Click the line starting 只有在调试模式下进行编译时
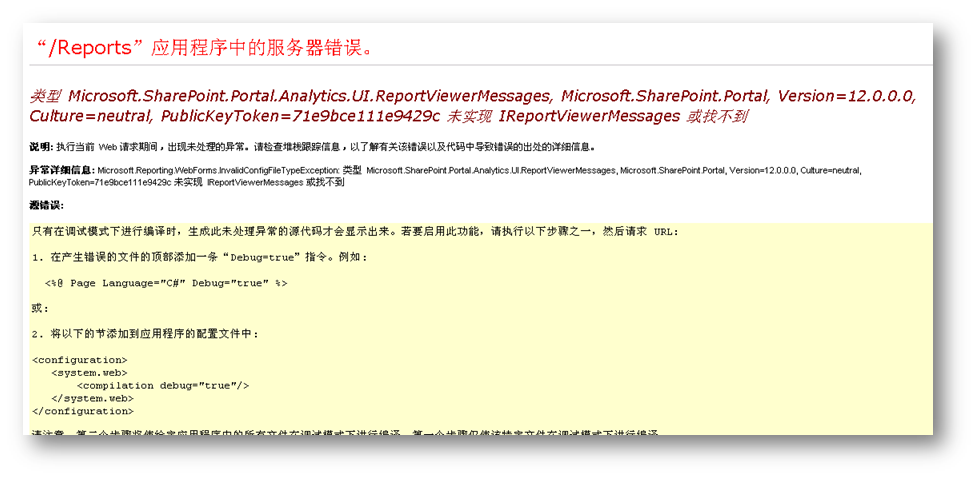The image size is (976, 478). pos(355,232)
